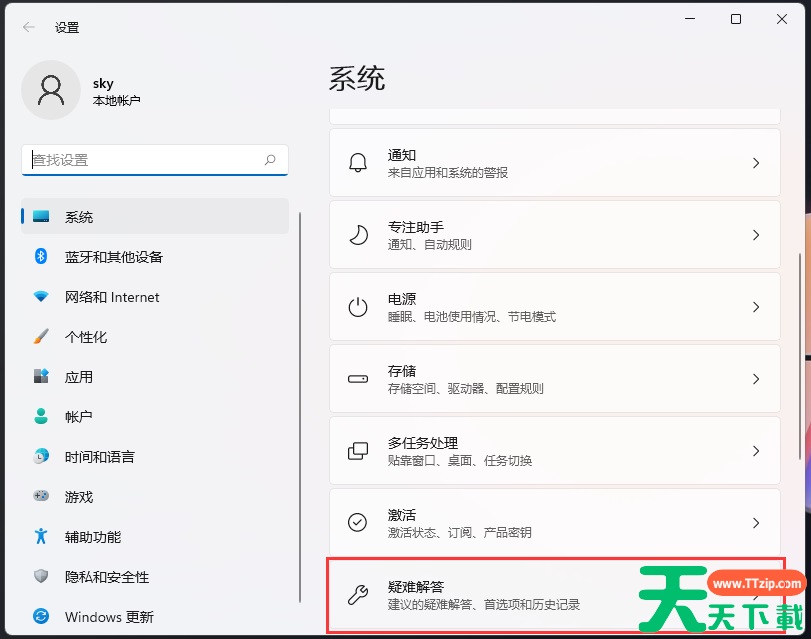Screen dimensions: 811x639
Task: Expand 多任务处理 using its chevron arrow
Action: pos(756,451)
